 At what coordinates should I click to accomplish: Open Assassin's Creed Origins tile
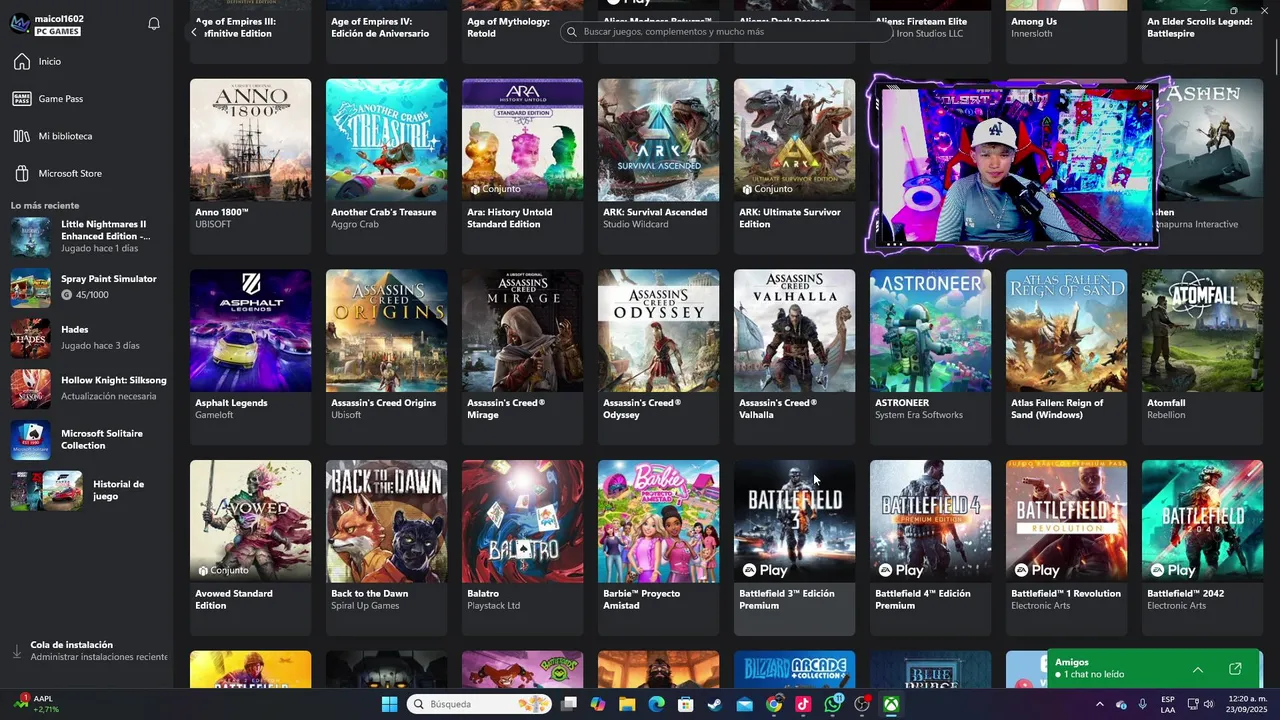tap(386, 357)
